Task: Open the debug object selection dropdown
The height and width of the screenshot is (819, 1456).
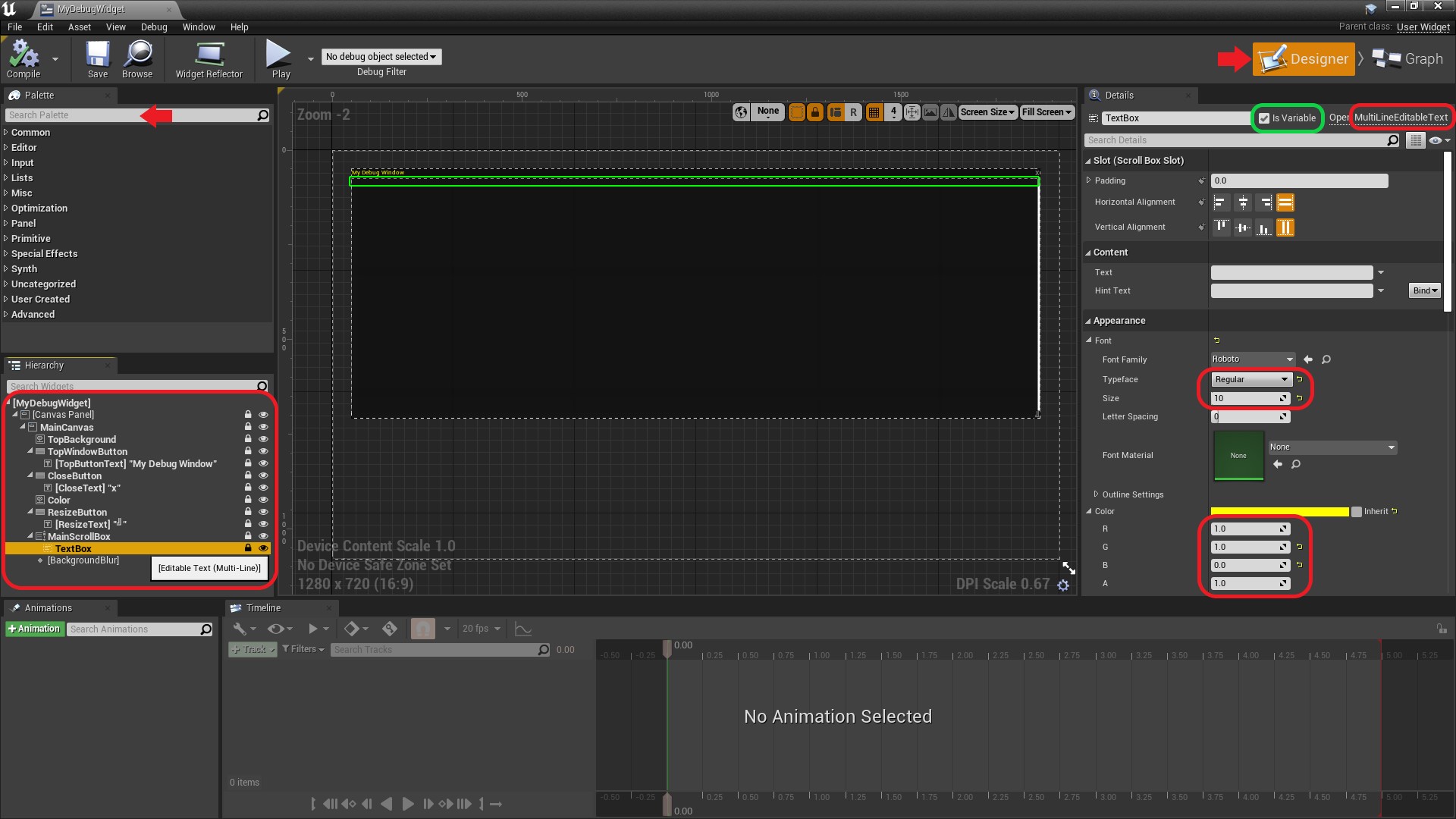Action: tap(381, 57)
